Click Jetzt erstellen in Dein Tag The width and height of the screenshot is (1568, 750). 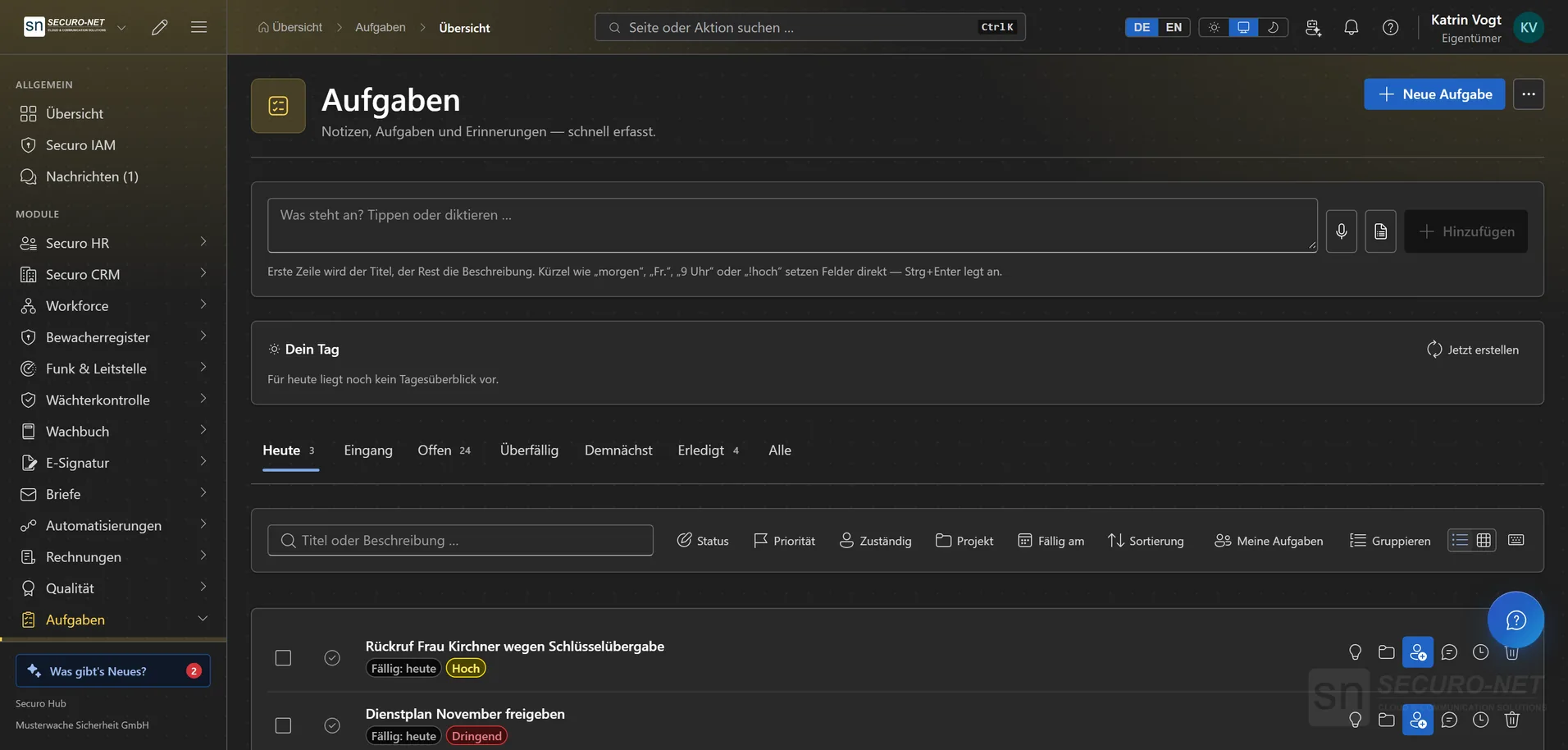pos(1473,350)
